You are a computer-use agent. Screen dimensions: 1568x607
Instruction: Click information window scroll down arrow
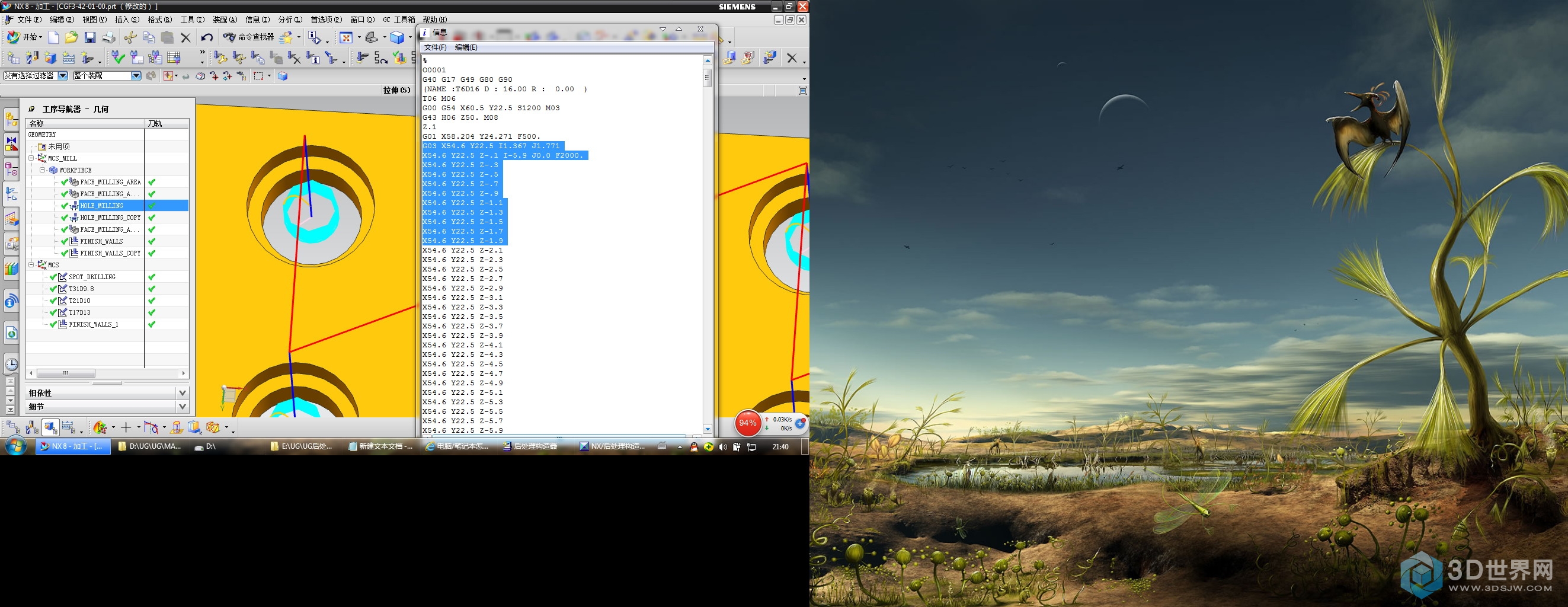click(x=708, y=429)
